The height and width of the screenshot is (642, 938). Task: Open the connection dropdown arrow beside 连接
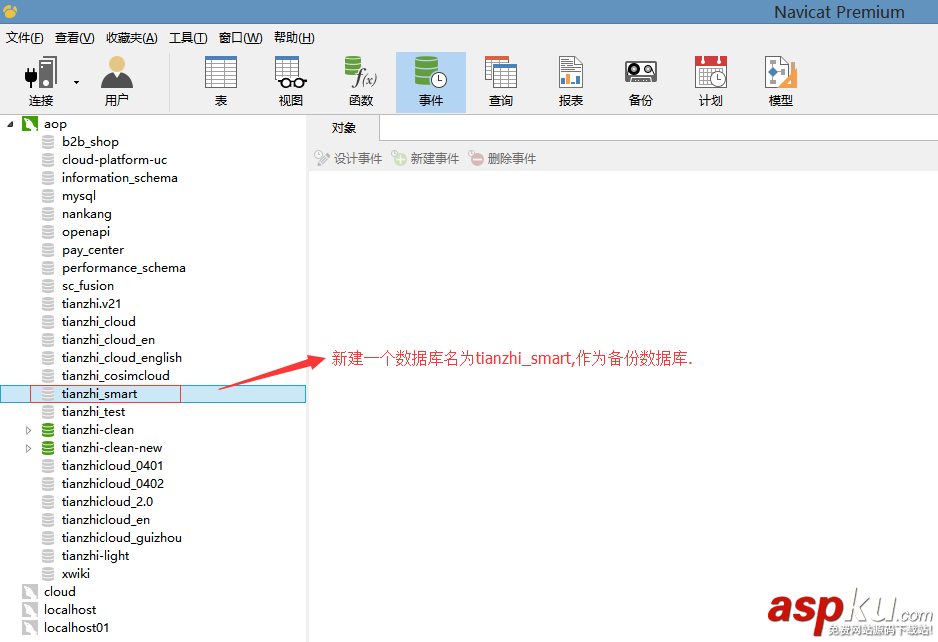click(x=77, y=82)
